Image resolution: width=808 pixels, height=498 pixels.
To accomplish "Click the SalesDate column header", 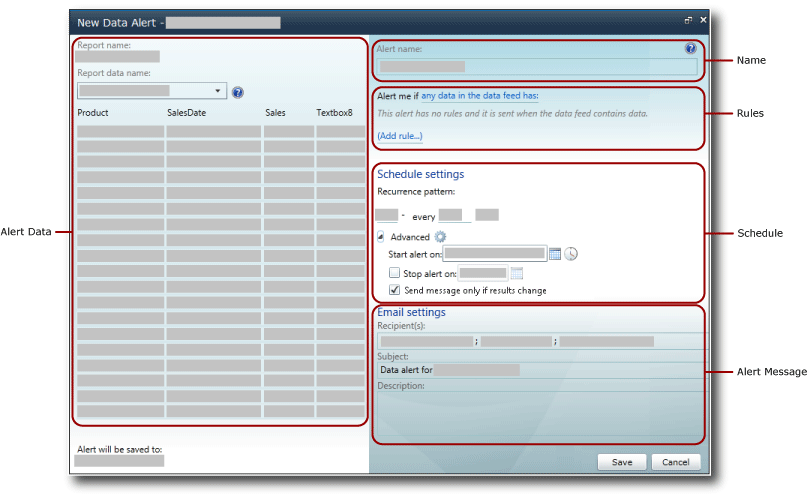I will (186, 113).
